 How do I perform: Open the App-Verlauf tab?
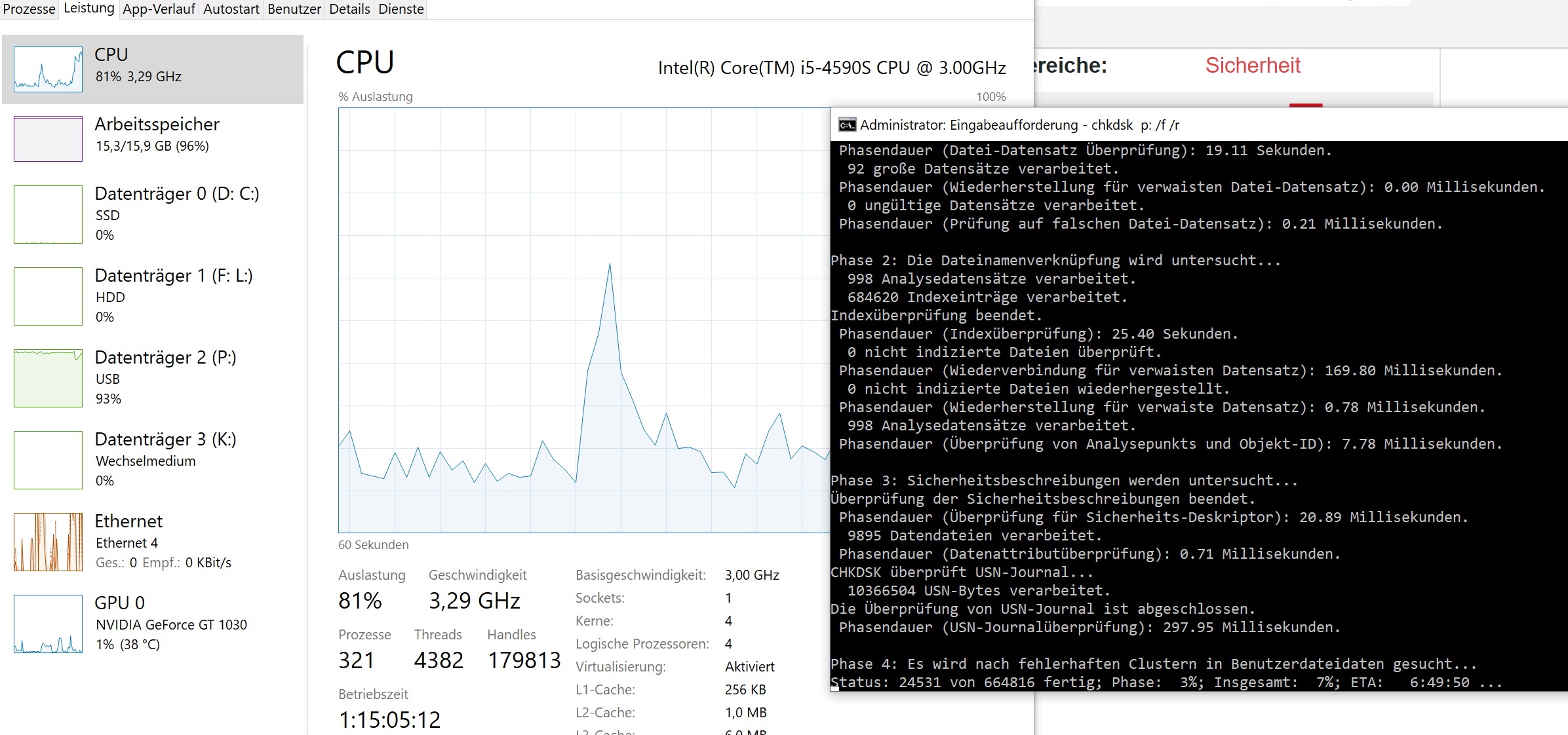tap(159, 9)
